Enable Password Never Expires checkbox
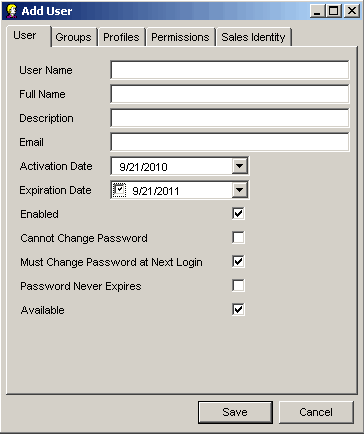The height and width of the screenshot is (434, 364). (x=238, y=286)
